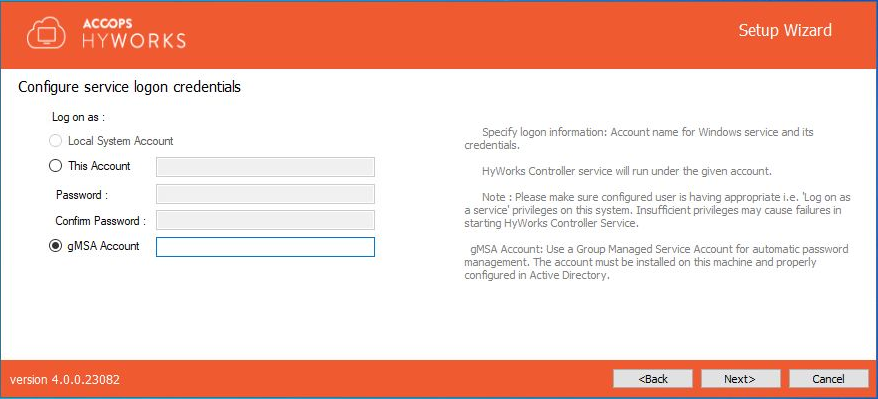Choose the This Account radio option
This screenshot has width=878, height=399.
pos(55,166)
